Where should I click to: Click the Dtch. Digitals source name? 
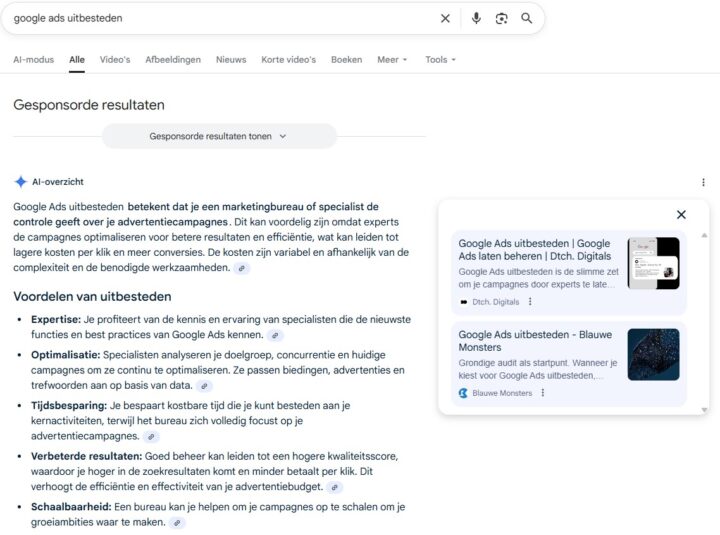[495, 302]
